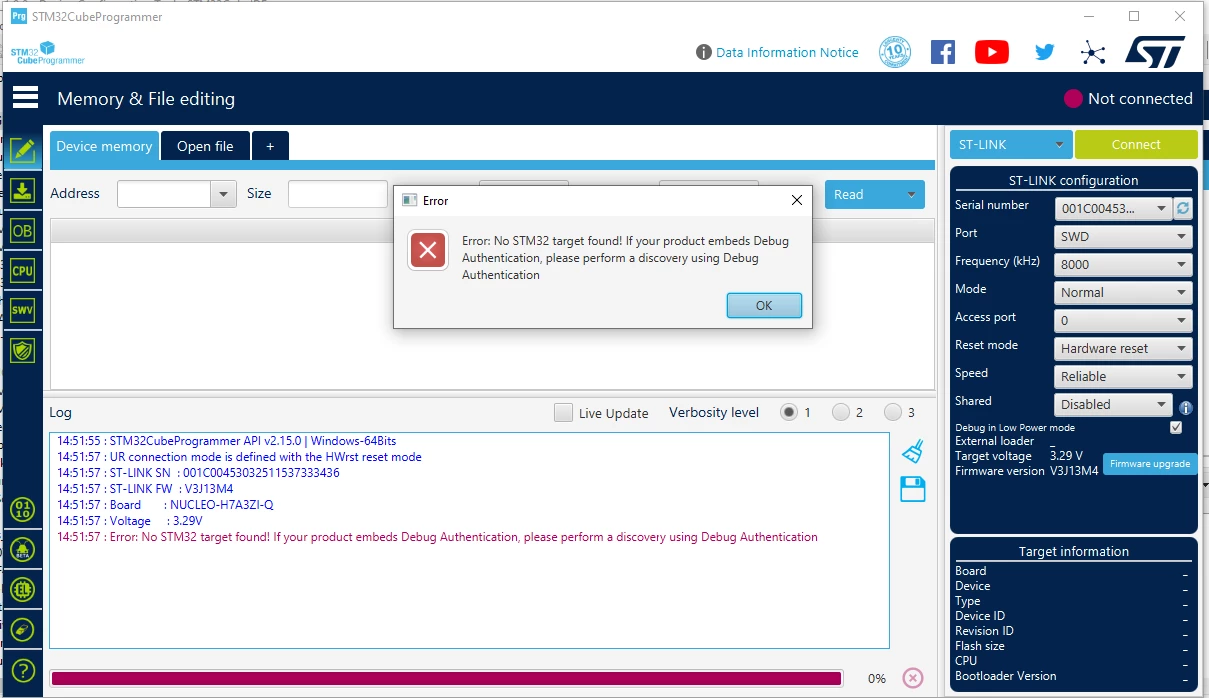The height and width of the screenshot is (698, 1209).
Task: Open the Read button dropdown arrow
Action: coord(911,195)
